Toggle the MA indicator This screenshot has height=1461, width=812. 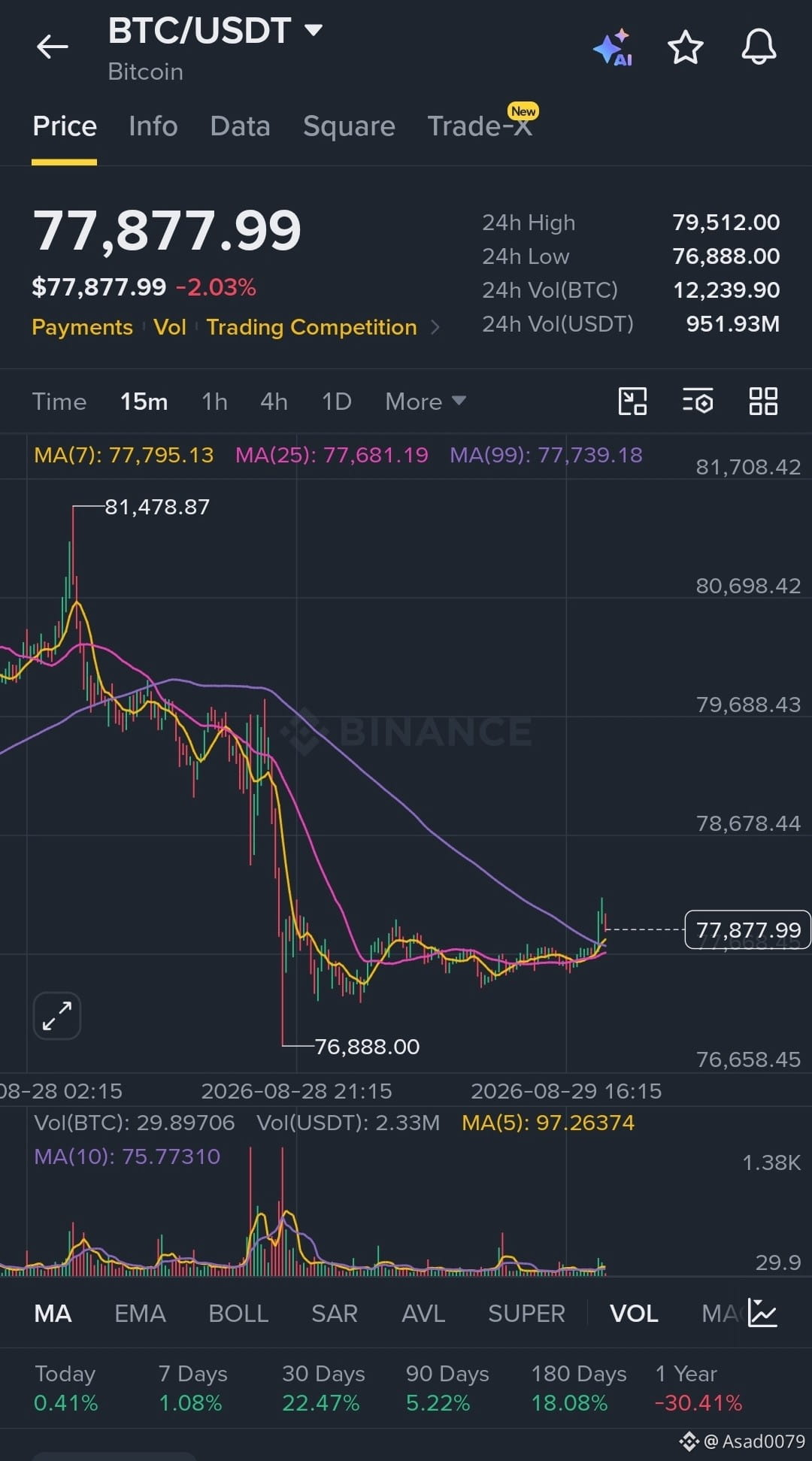pyautogui.click(x=53, y=1314)
